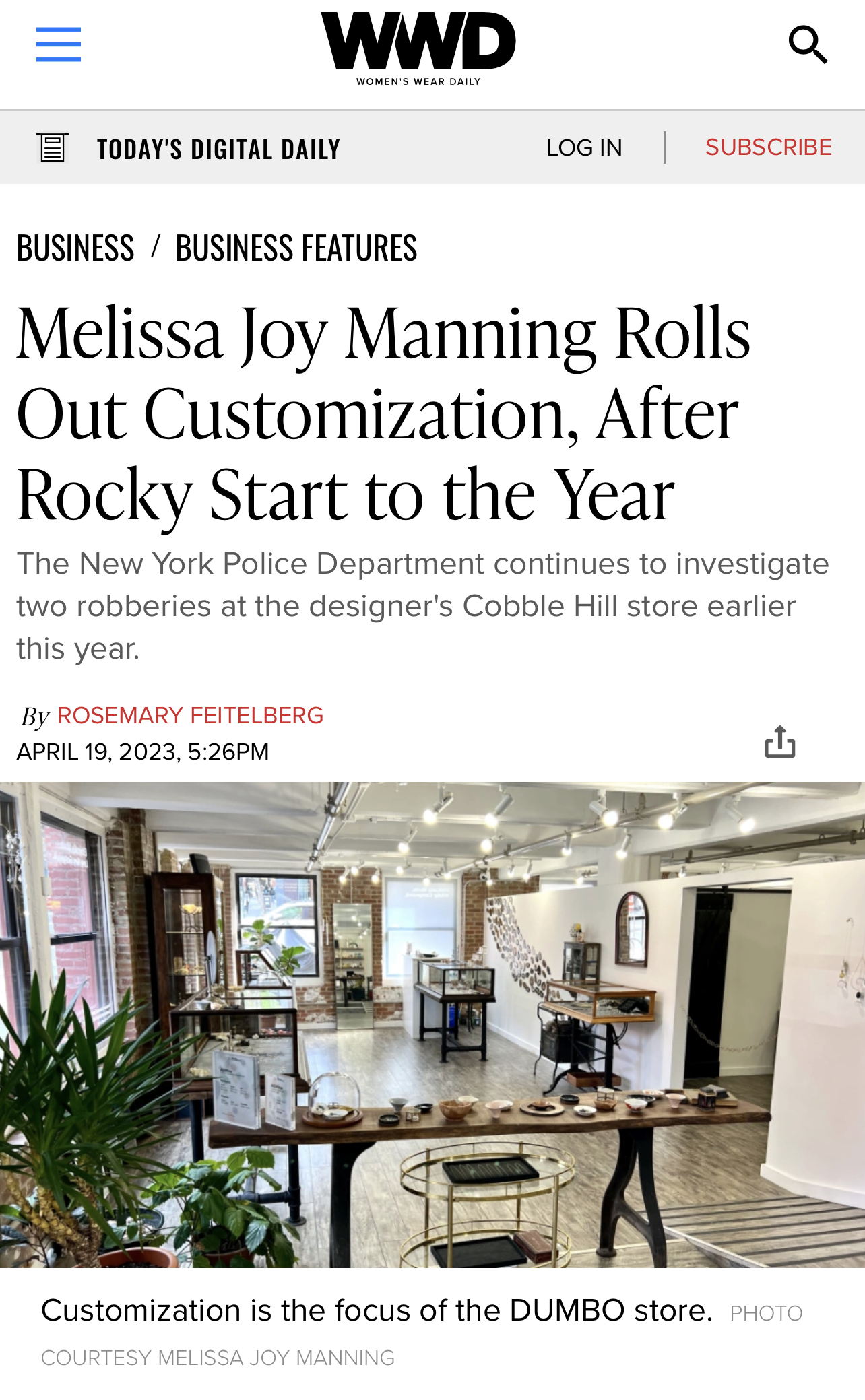Screen dimensions: 865x1400
Task: Open Today's Digital Daily link
Action: point(218,149)
